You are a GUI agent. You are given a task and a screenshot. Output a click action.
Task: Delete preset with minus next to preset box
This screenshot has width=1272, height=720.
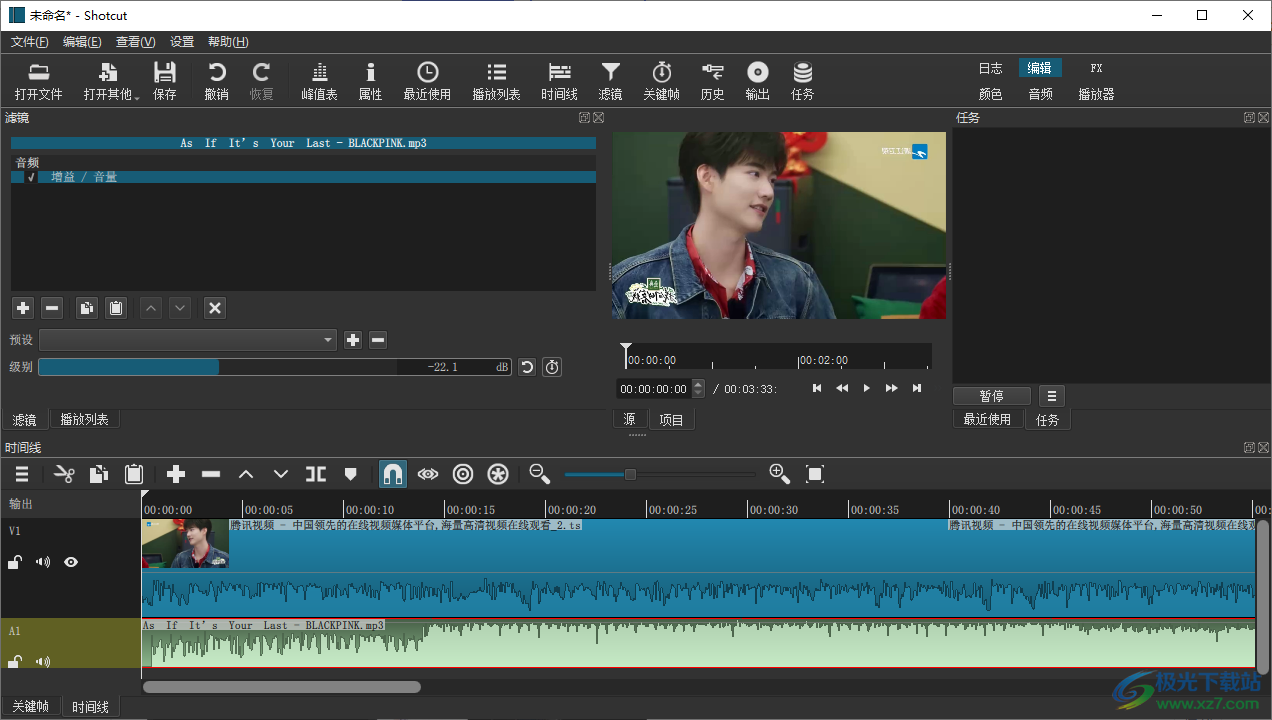pos(378,340)
